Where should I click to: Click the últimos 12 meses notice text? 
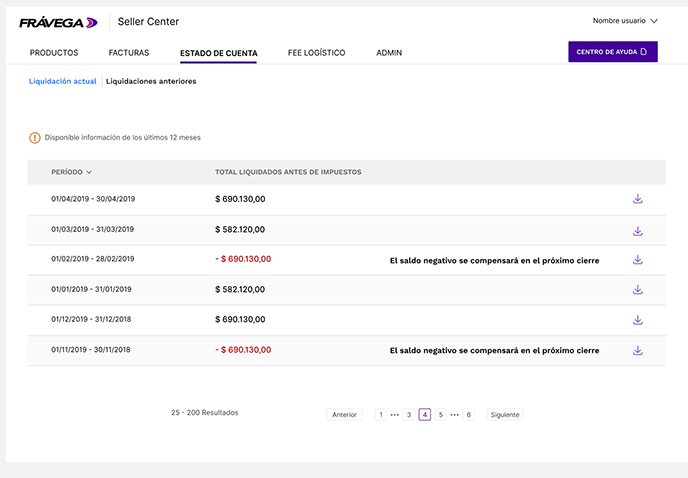tap(123, 137)
